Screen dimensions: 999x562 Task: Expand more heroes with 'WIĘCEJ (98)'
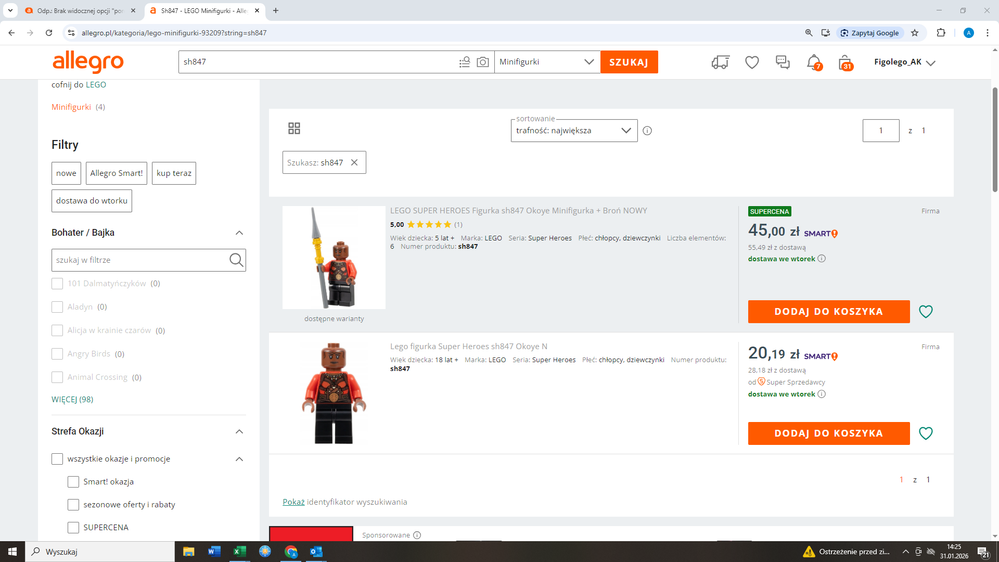click(x=72, y=400)
